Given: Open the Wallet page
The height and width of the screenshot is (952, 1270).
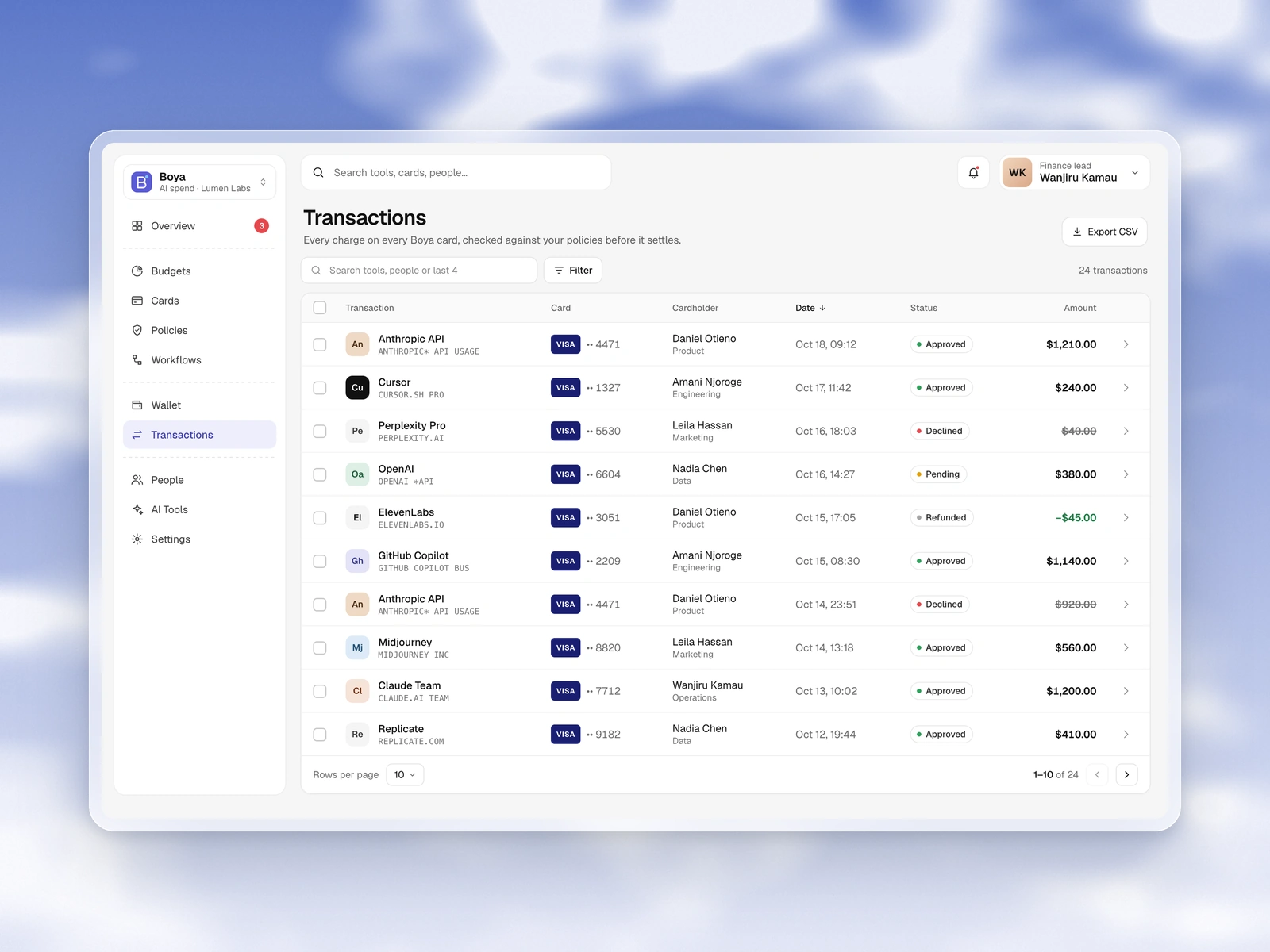Looking at the screenshot, I should coord(200,405).
